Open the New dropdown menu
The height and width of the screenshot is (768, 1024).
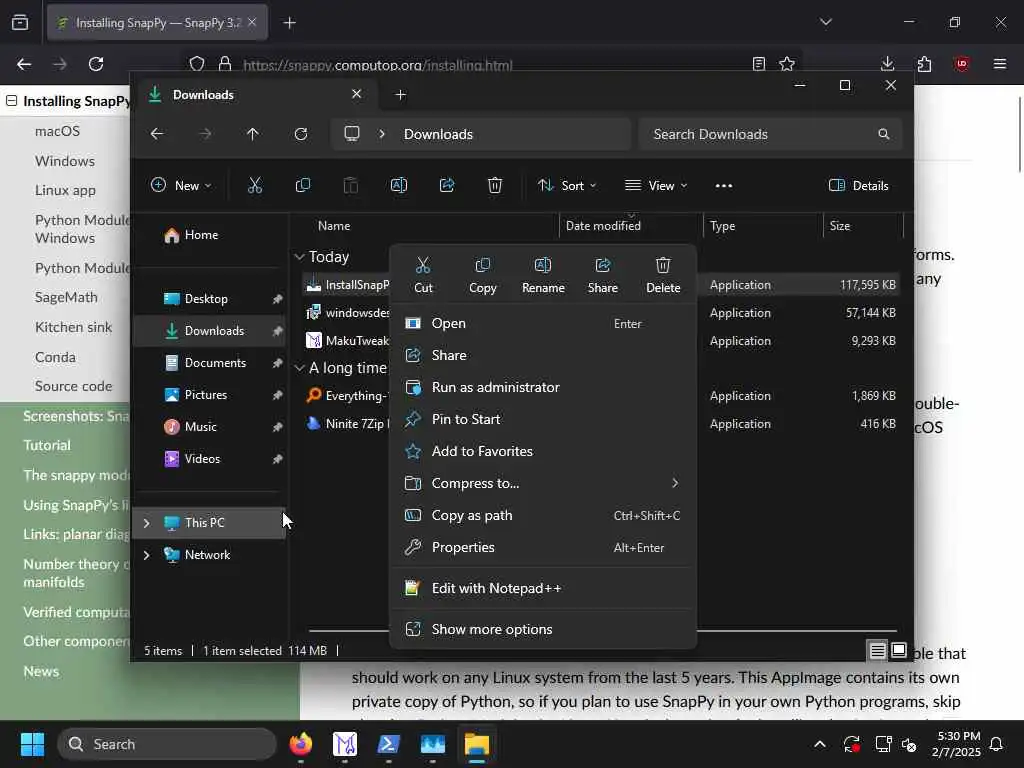[181, 185]
